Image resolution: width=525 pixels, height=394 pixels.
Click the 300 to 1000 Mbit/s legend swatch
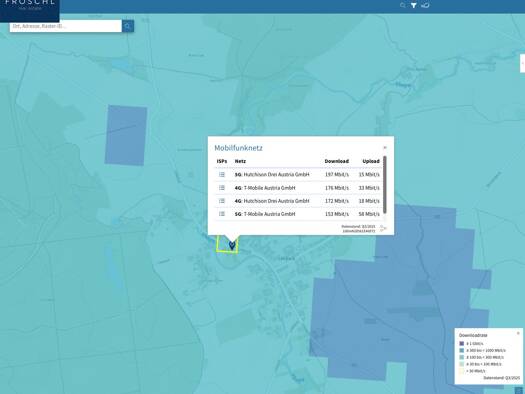click(462, 350)
